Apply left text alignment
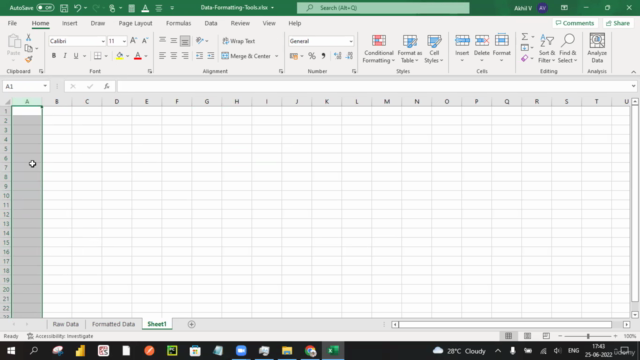This screenshot has width=640, height=360. [162, 56]
